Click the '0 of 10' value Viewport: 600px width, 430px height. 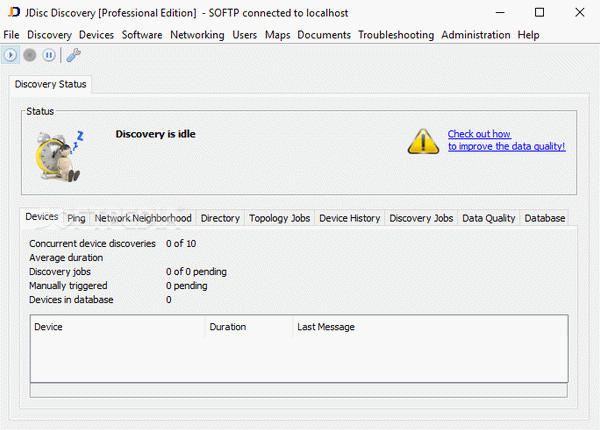pos(181,244)
